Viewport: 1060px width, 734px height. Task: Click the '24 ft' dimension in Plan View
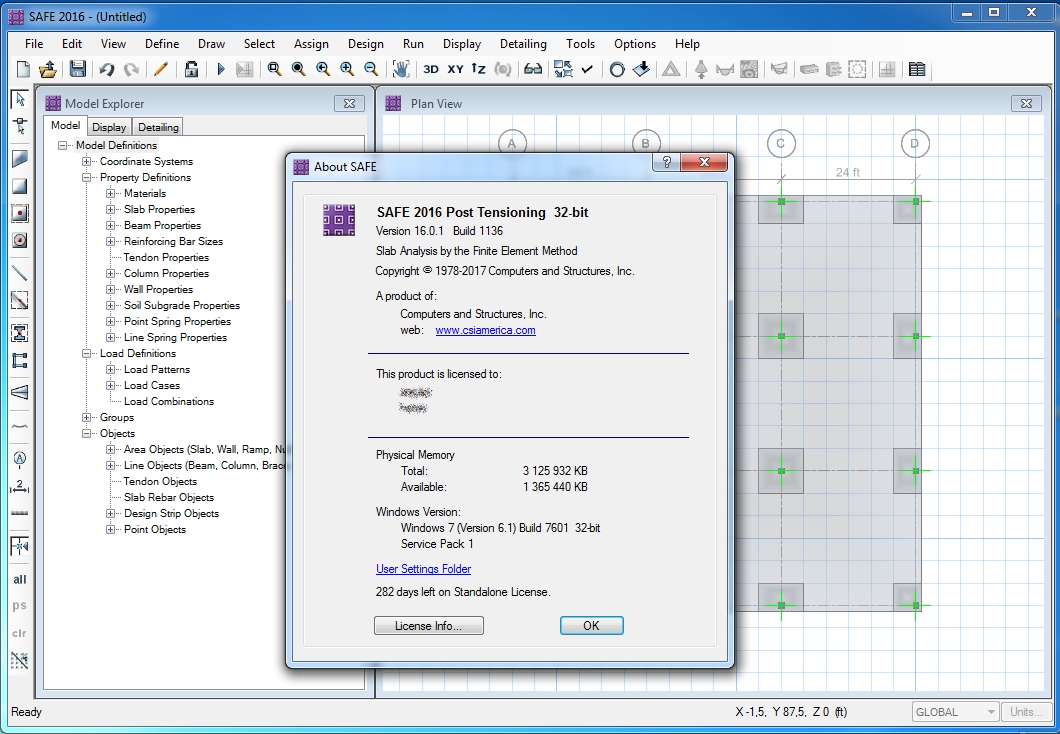pyautogui.click(x=848, y=172)
